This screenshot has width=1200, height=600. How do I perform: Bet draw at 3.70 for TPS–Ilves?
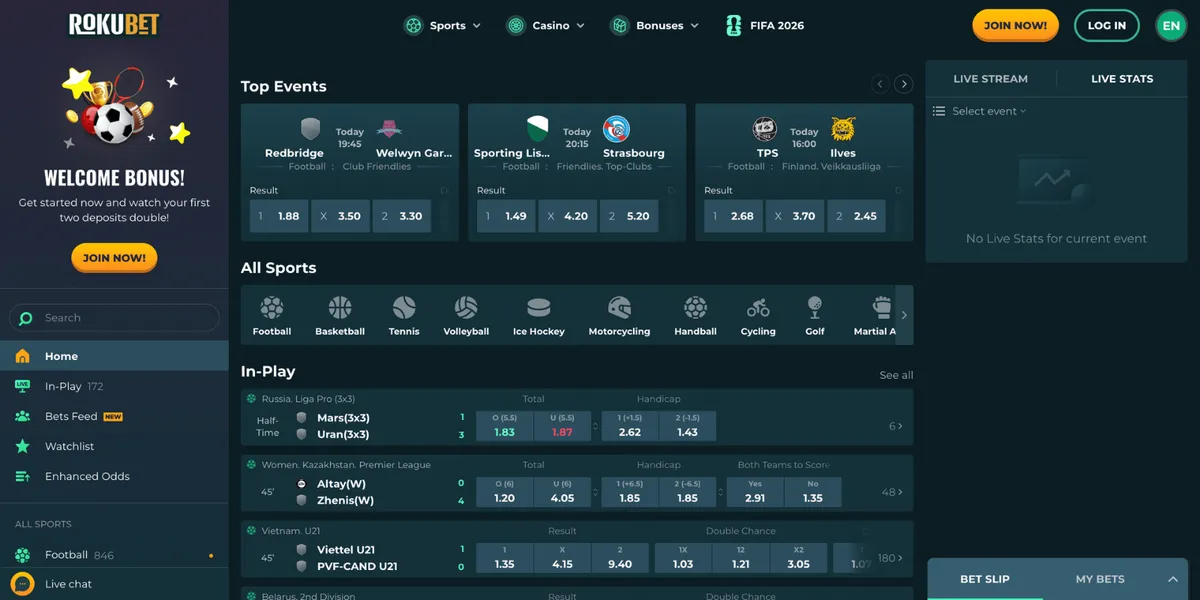coord(795,216)
